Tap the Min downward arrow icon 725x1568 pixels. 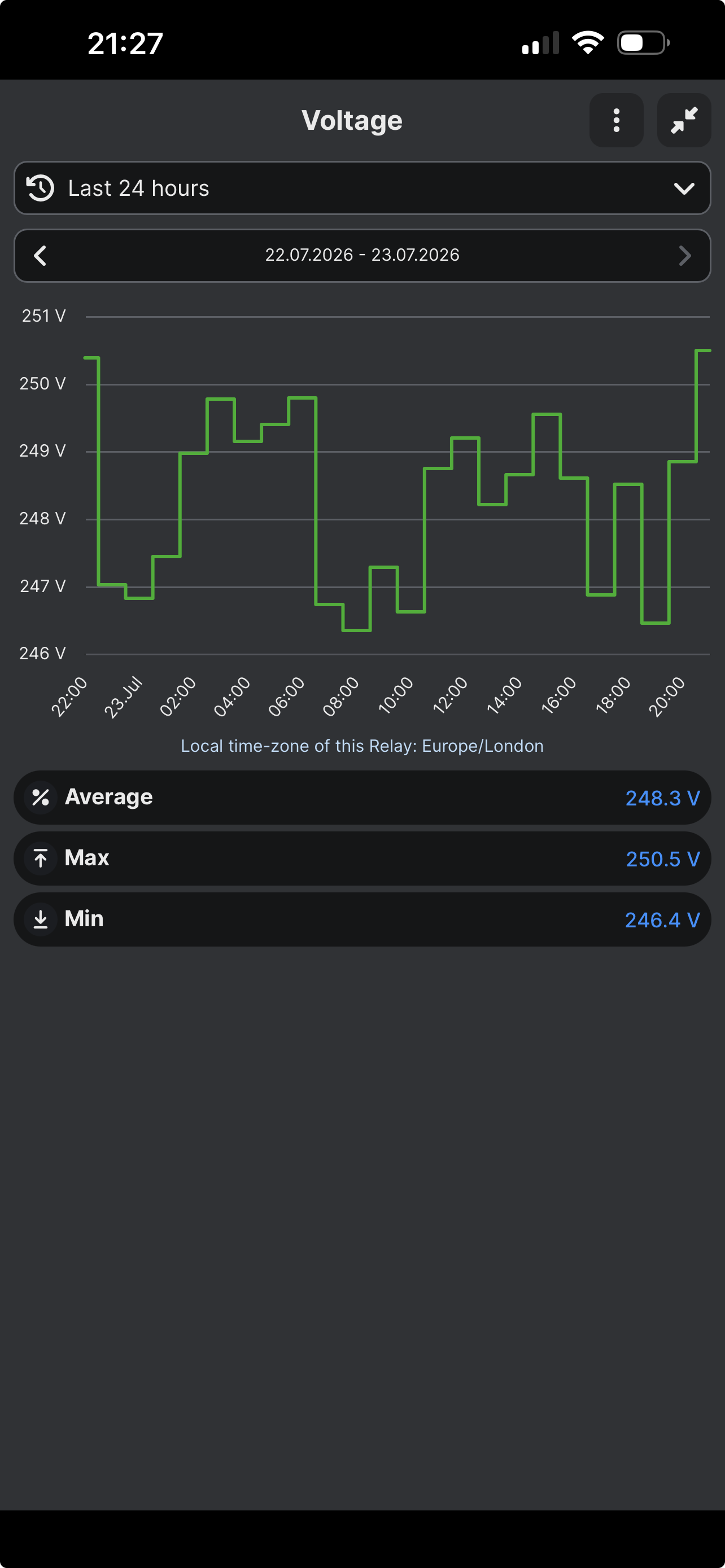[41, 918]
